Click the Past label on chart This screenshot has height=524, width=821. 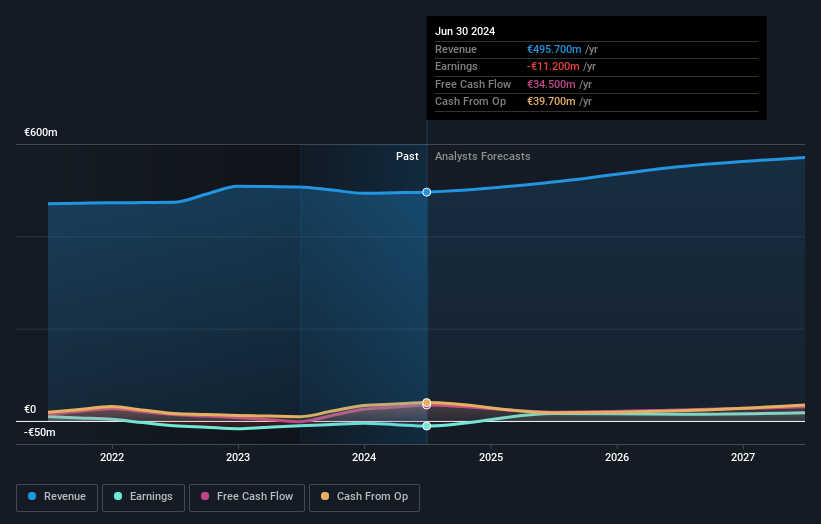[x=407, y=157]
